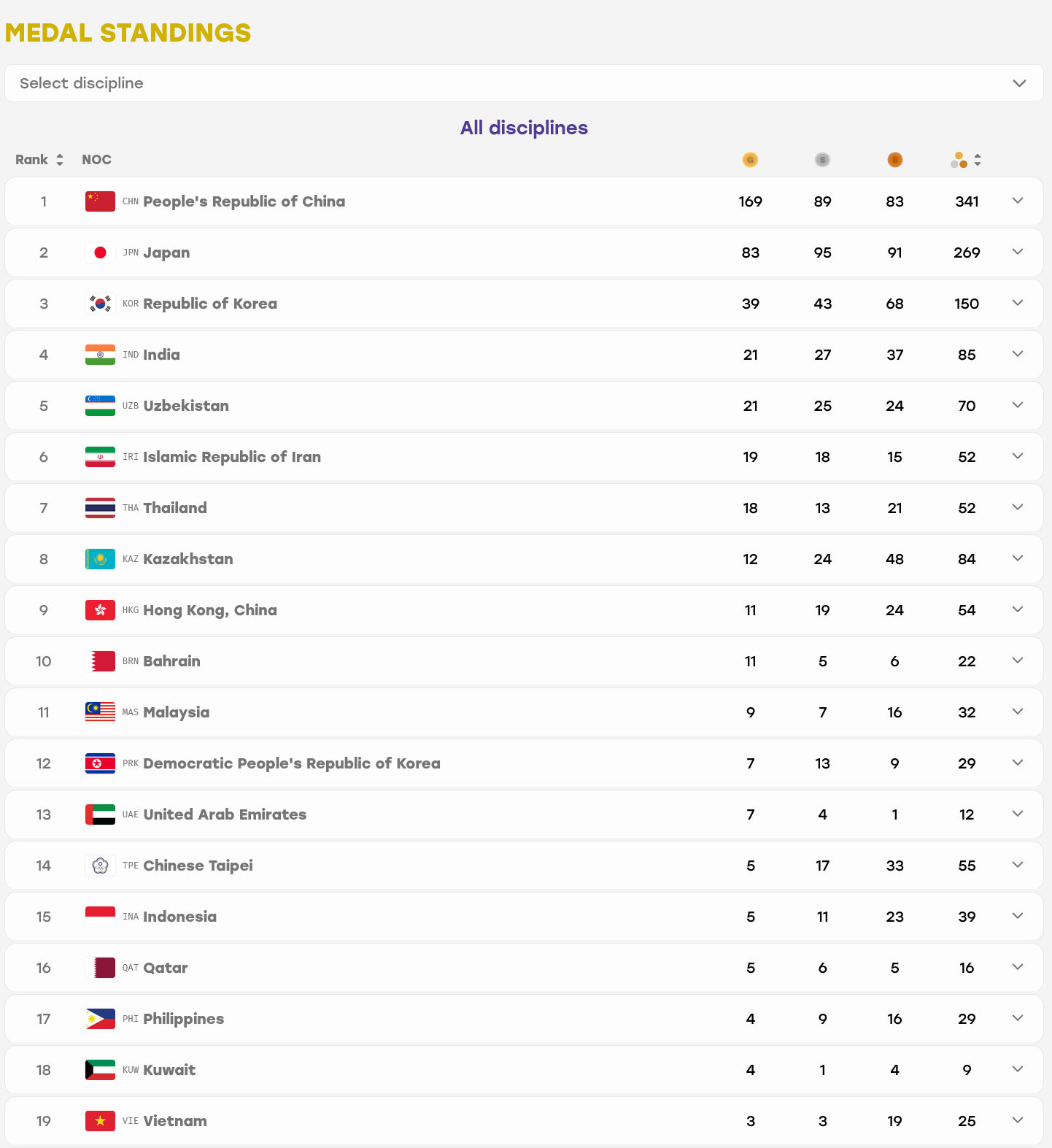Click the bronze medal column icon
The width and height of the screenshot is (1052, 1148).
tap(894, 160)
